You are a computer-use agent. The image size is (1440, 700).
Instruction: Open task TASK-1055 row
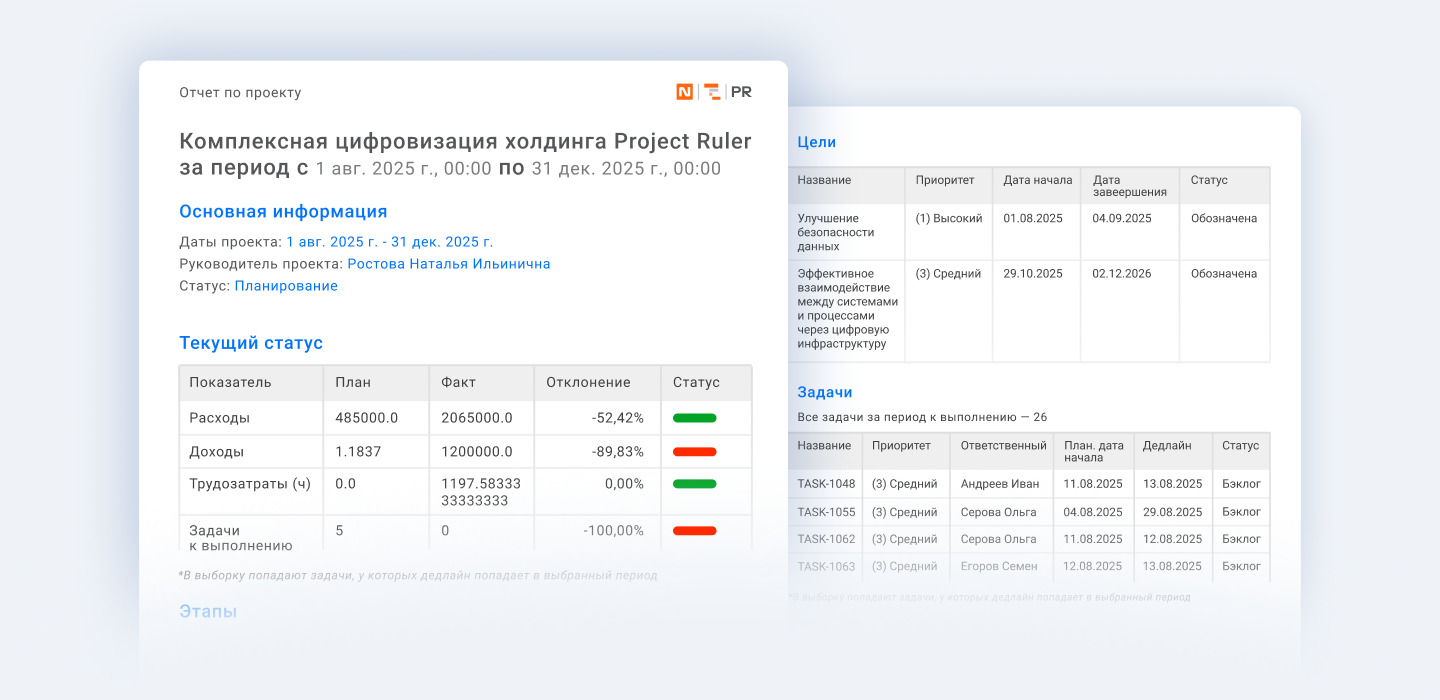[826, 512]
